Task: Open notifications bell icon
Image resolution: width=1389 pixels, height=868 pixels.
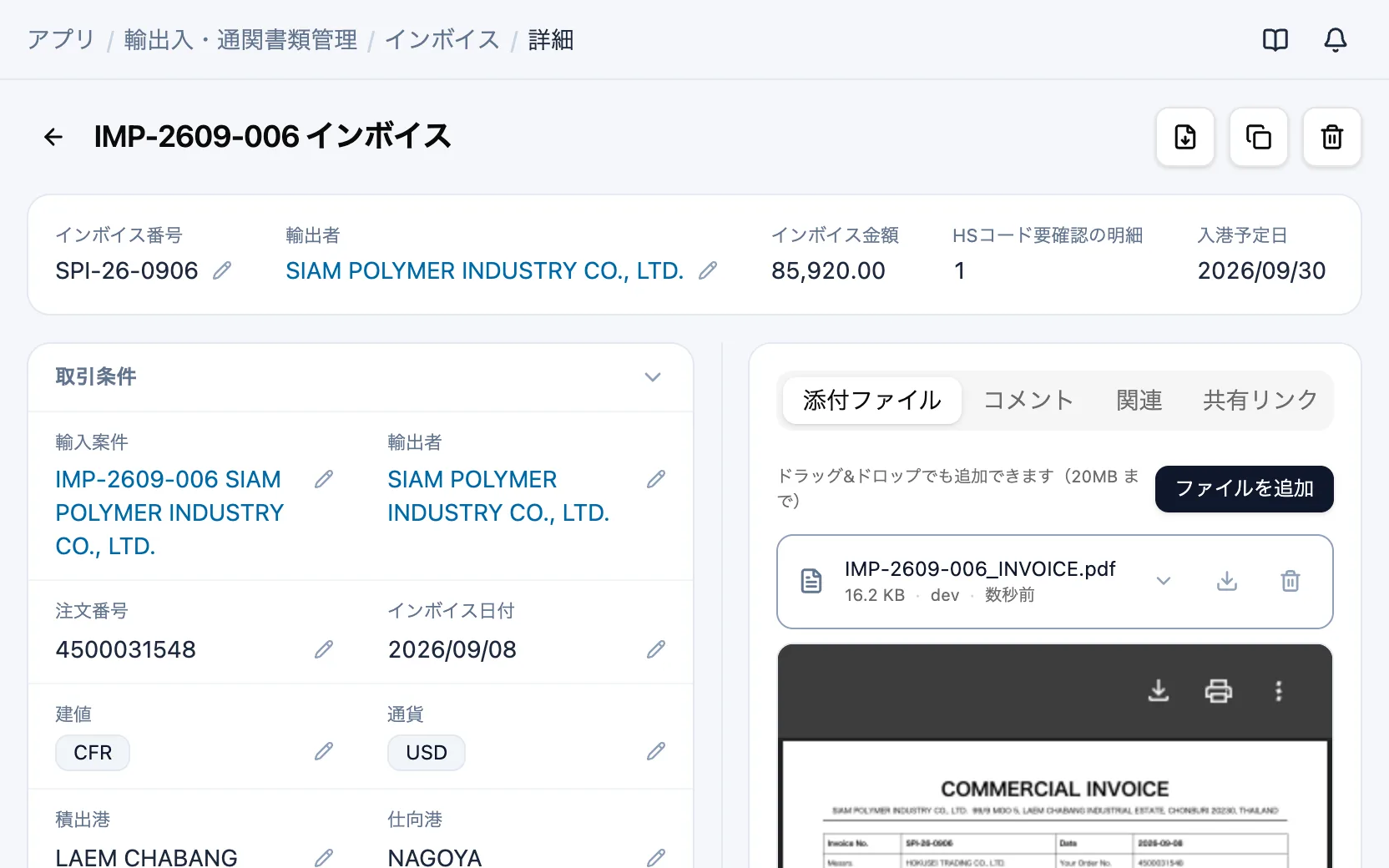Action: (x=1336, y=40)
